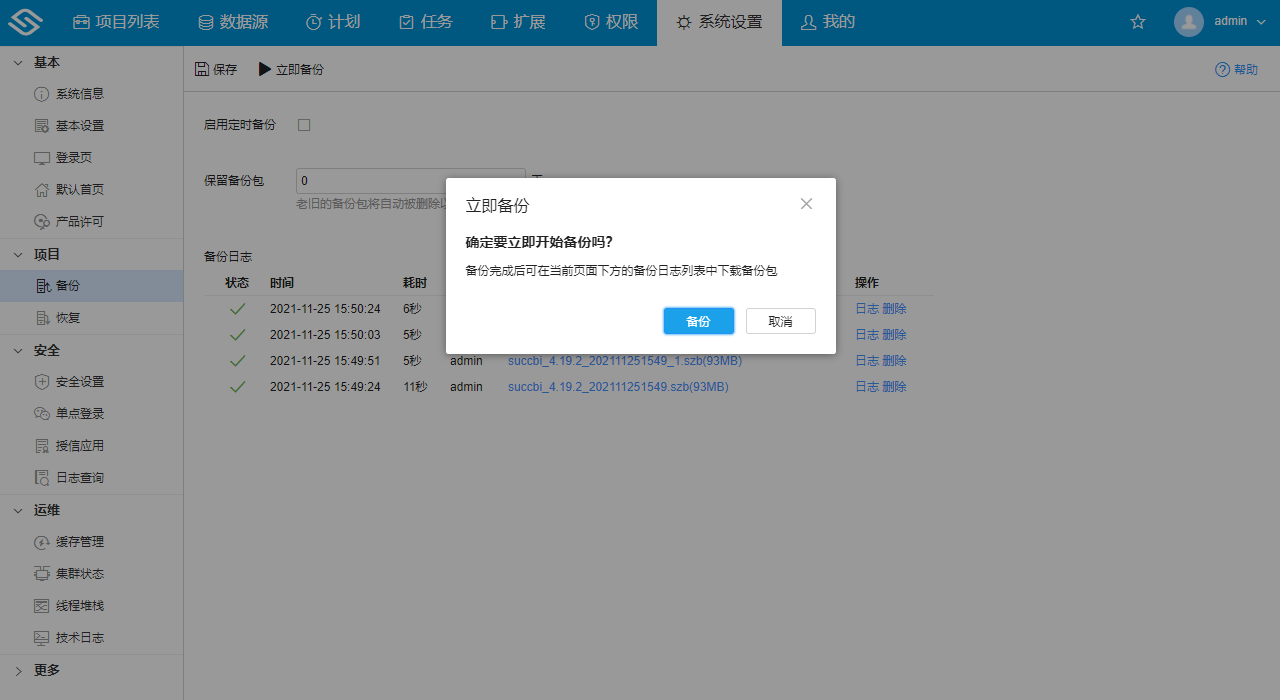Check the 集群状态 cluster status icon
1280x700 pixels.
[39, 573]
